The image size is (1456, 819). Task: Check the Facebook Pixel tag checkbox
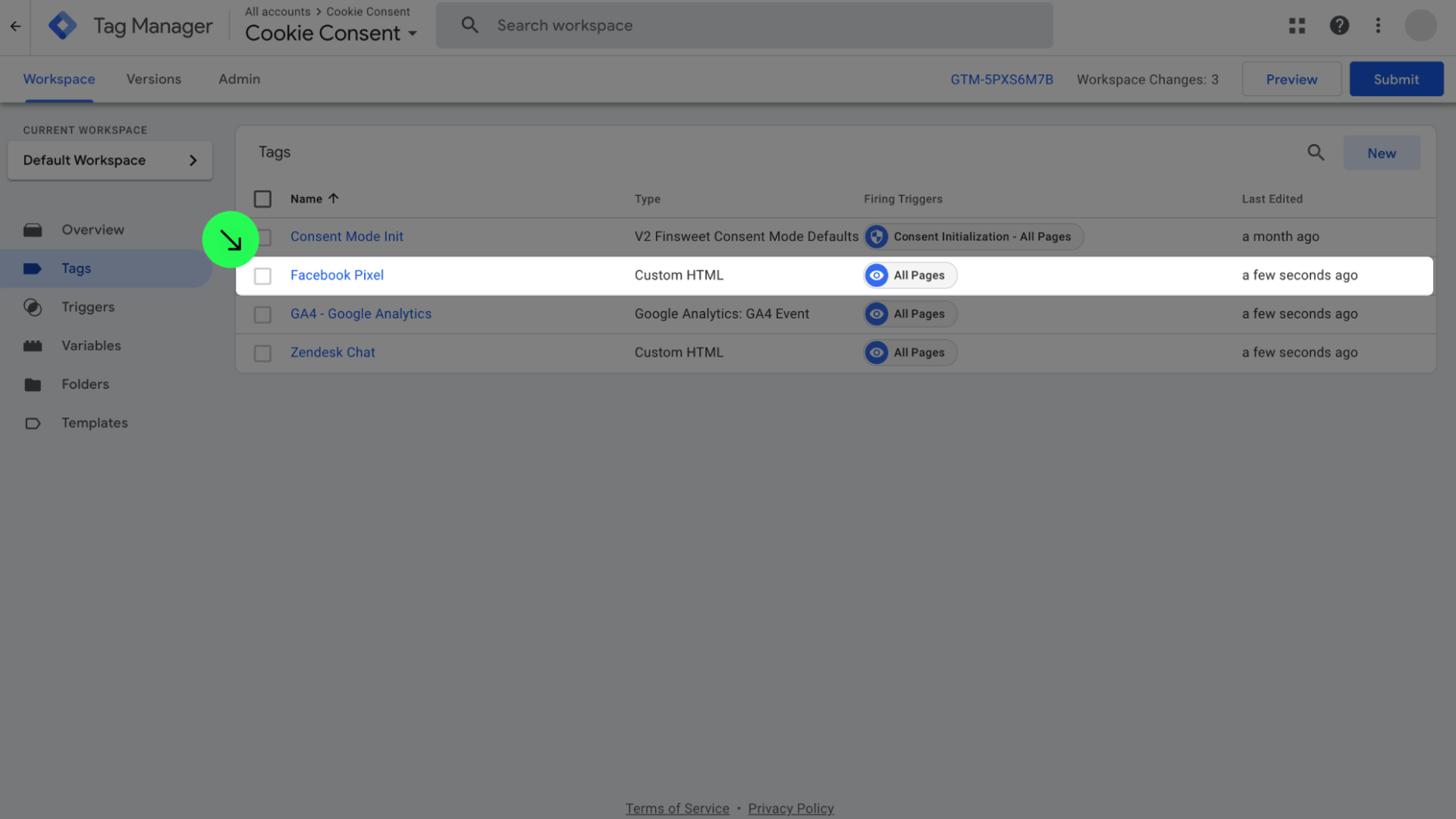point(262,276)
